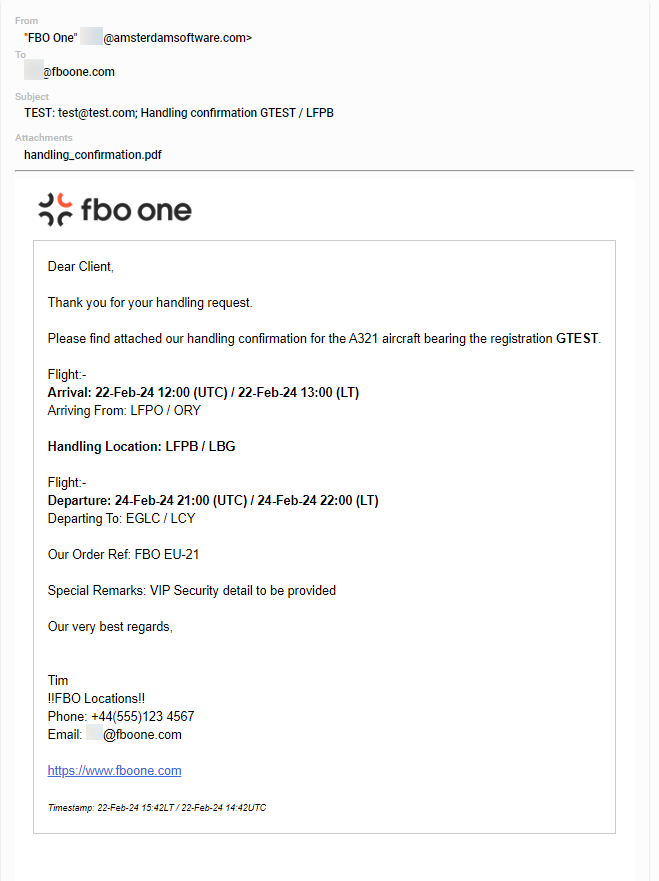Click the Arriving From LFPO / ORY line

pos(124,410)
